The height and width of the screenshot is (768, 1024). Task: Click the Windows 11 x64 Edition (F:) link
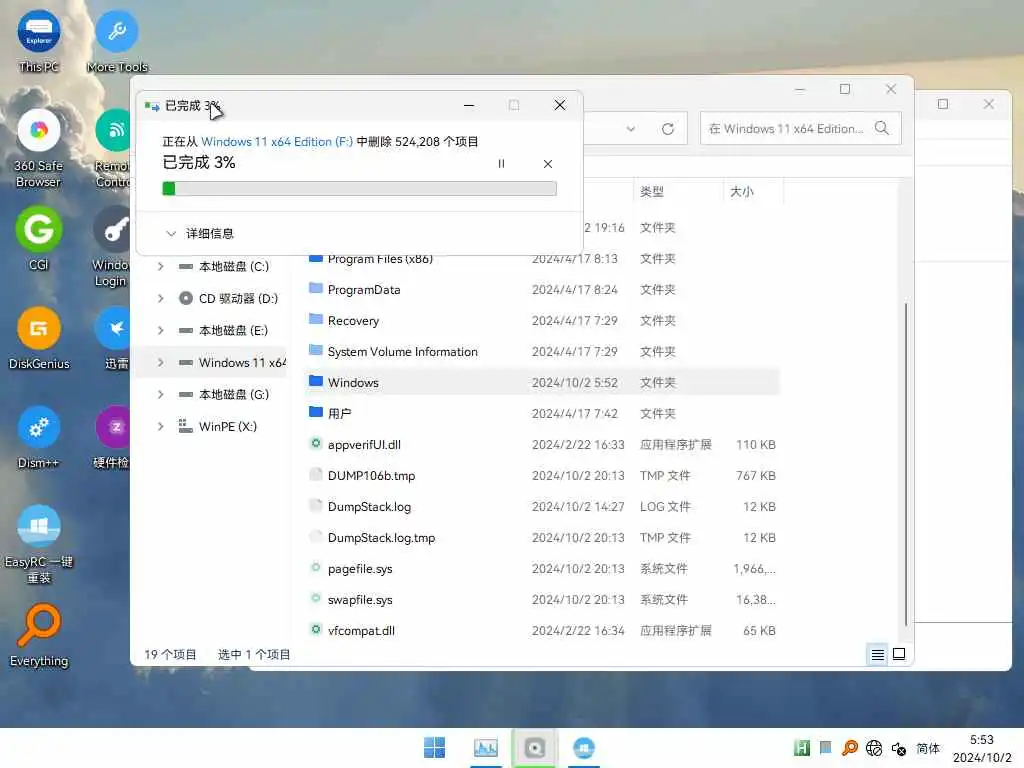pos(277,142)
